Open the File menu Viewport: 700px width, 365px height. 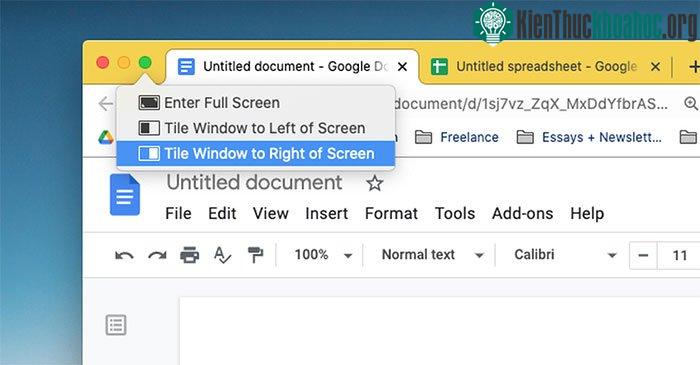178,213
